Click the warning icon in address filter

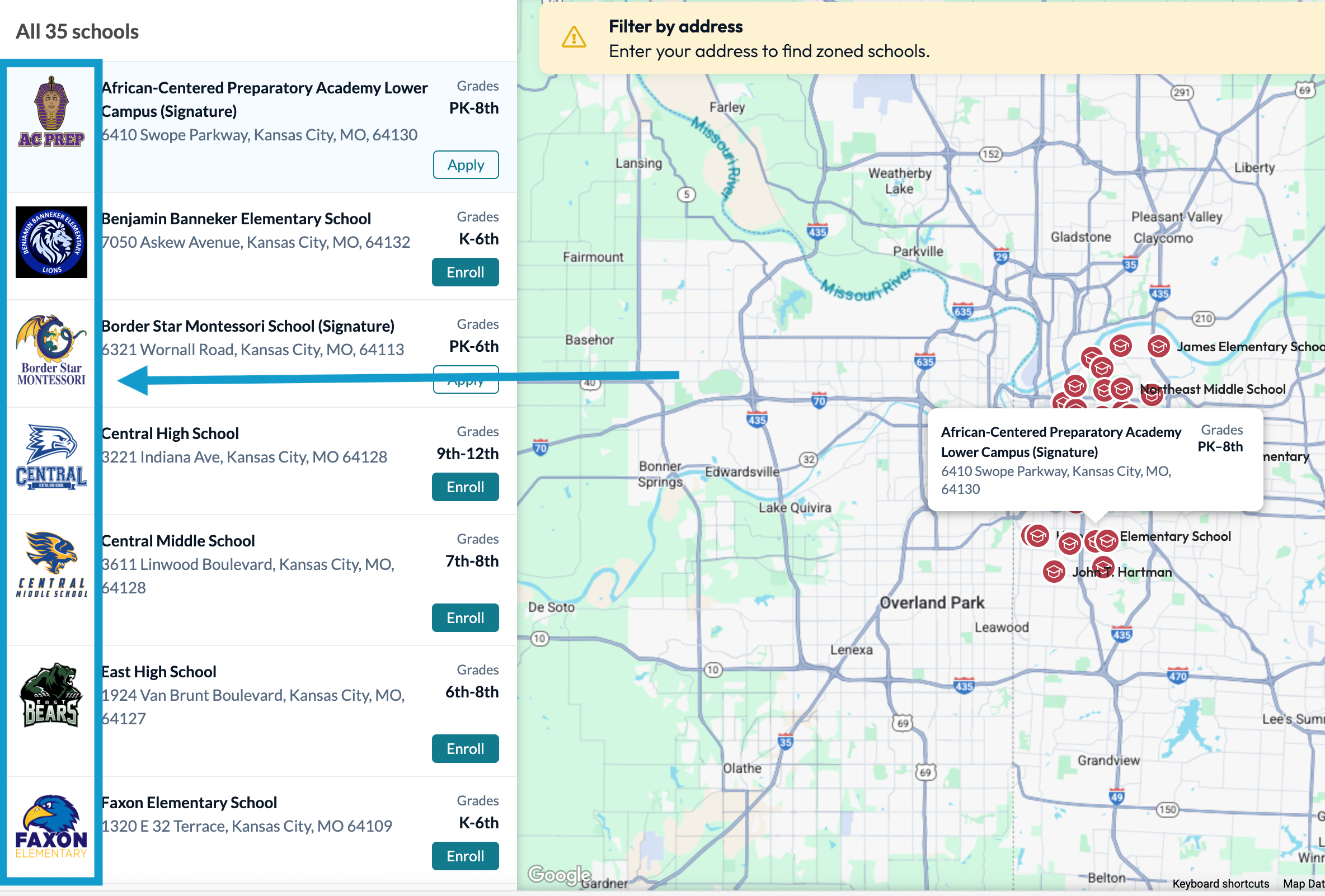point(574,38)
